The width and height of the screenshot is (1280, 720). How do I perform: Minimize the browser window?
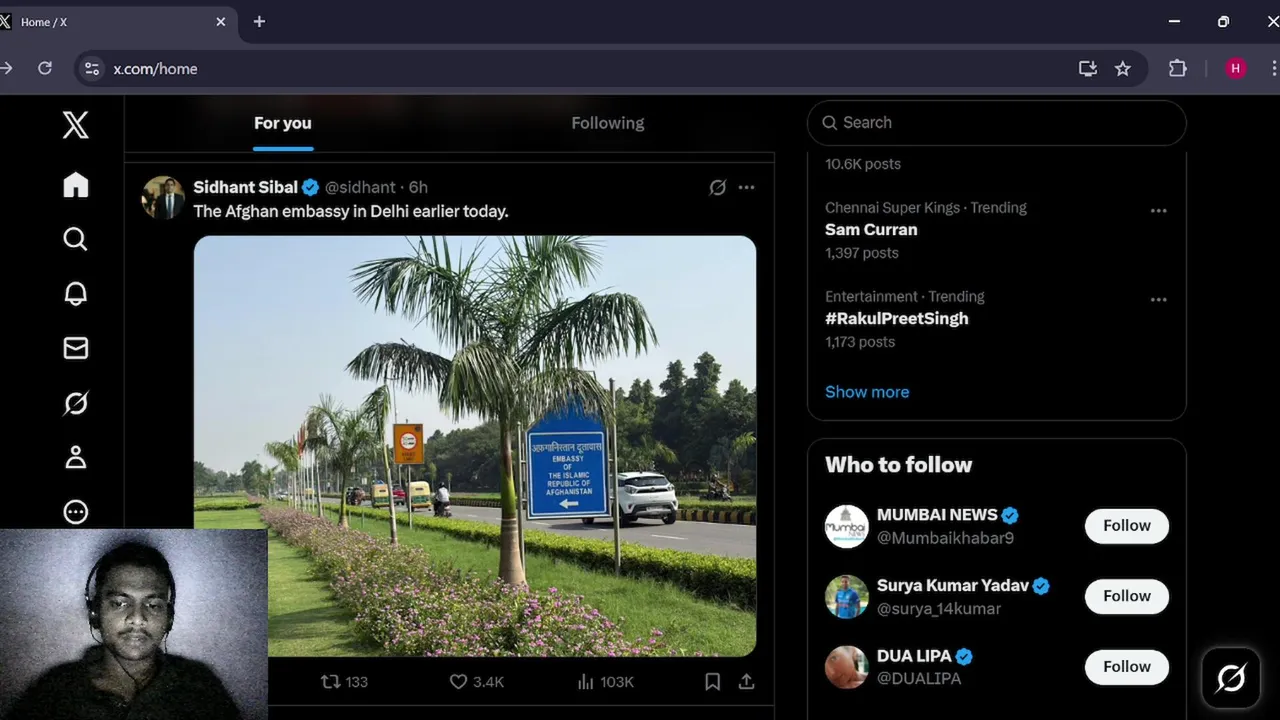click(x=1175, y=21)
